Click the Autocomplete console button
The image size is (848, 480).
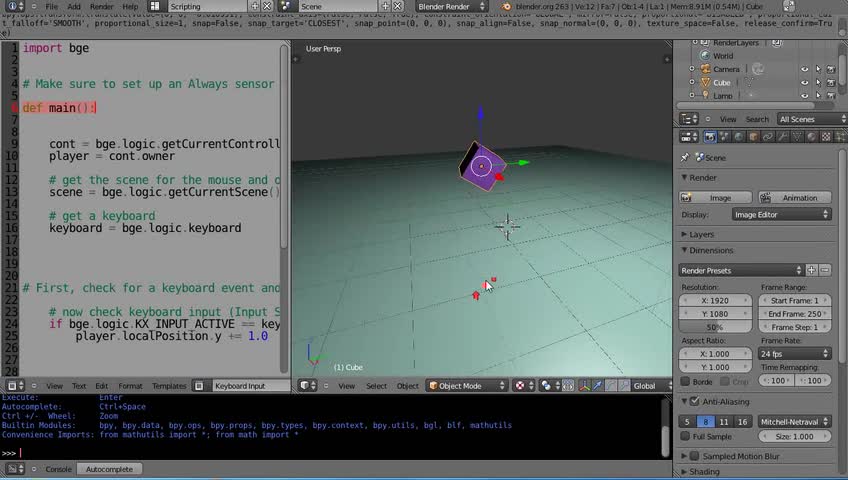tap(109, 469)
